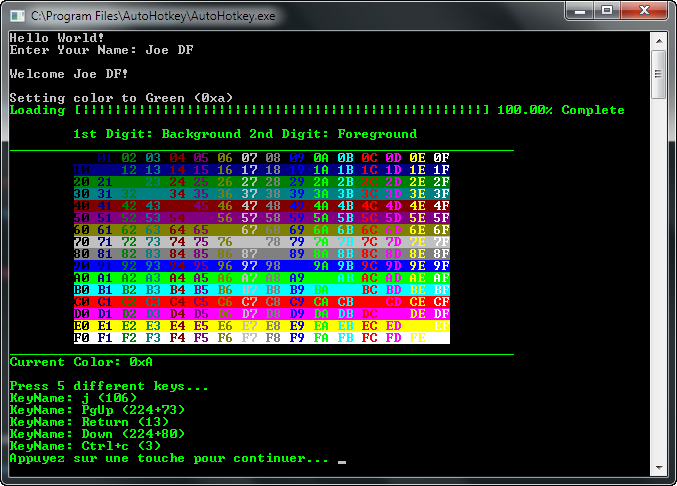Click the console window system icon

[18, 16]
